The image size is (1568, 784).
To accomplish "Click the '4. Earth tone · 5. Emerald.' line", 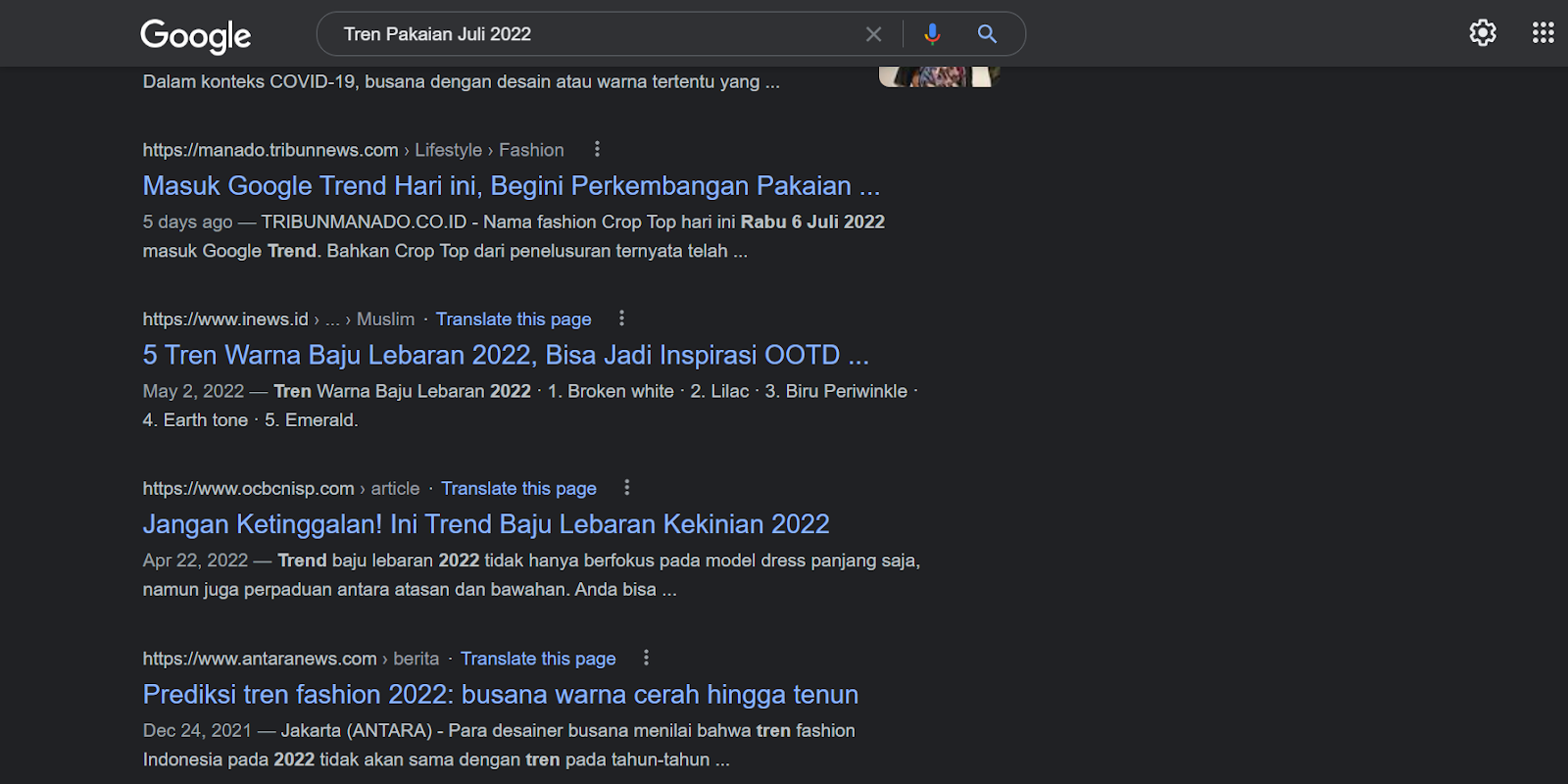I will click(251, 419).
